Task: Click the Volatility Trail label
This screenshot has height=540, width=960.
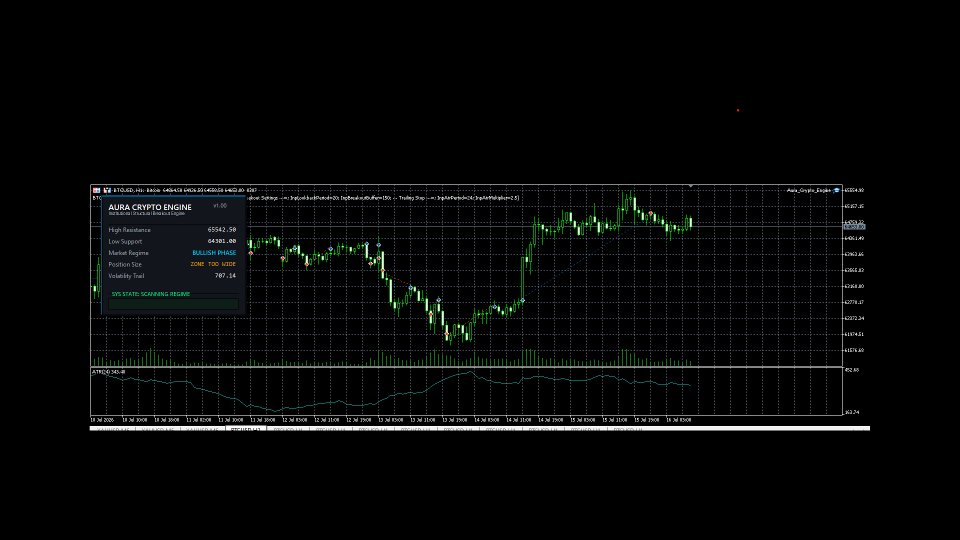Action: coord(126,276)
